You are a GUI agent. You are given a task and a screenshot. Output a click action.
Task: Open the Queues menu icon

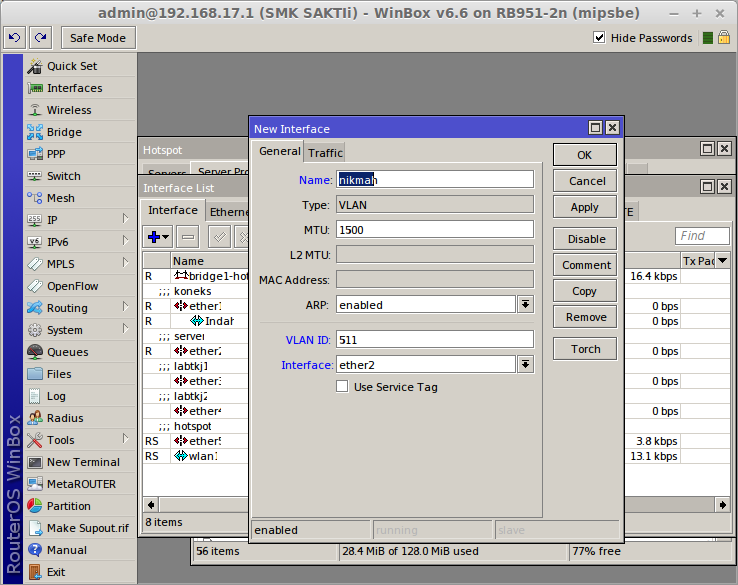pyautogui.click(x=35, y=352)
